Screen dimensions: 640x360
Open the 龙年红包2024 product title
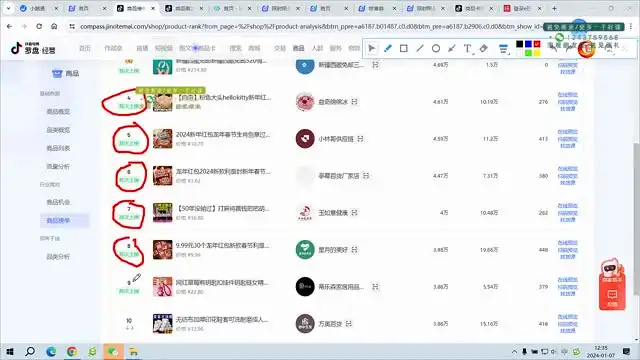pos(223,171)
